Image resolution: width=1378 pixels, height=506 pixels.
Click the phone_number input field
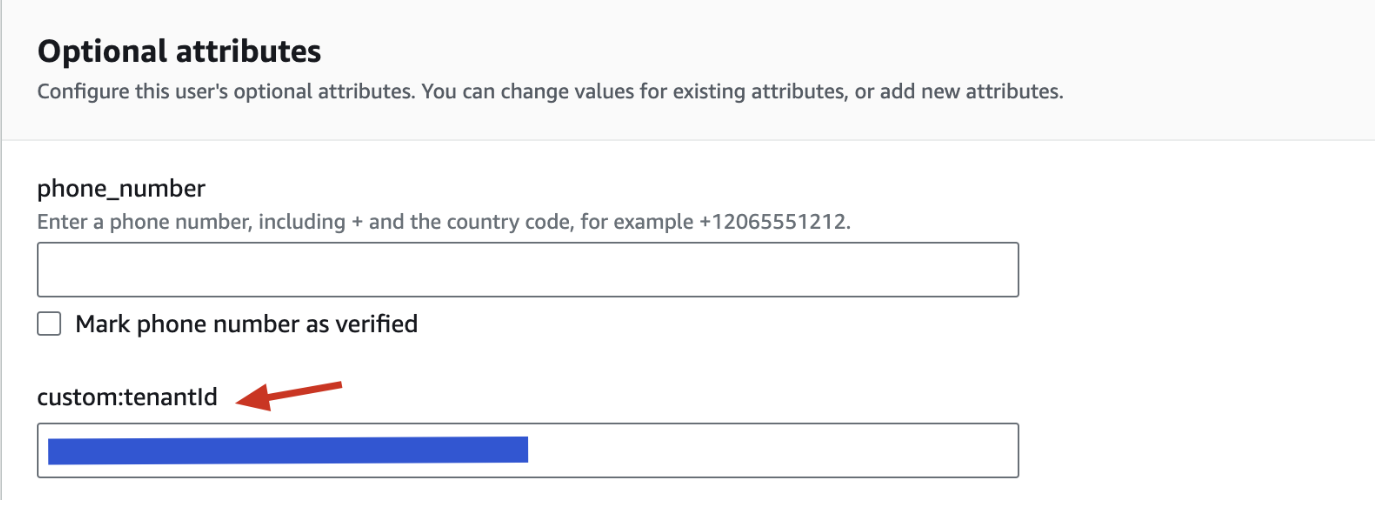527,269
